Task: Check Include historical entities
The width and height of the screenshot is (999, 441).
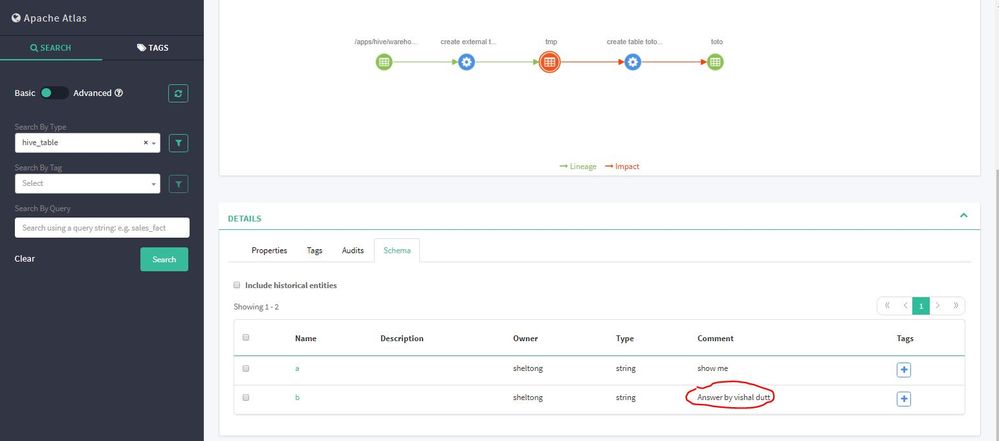Action: 237,285
